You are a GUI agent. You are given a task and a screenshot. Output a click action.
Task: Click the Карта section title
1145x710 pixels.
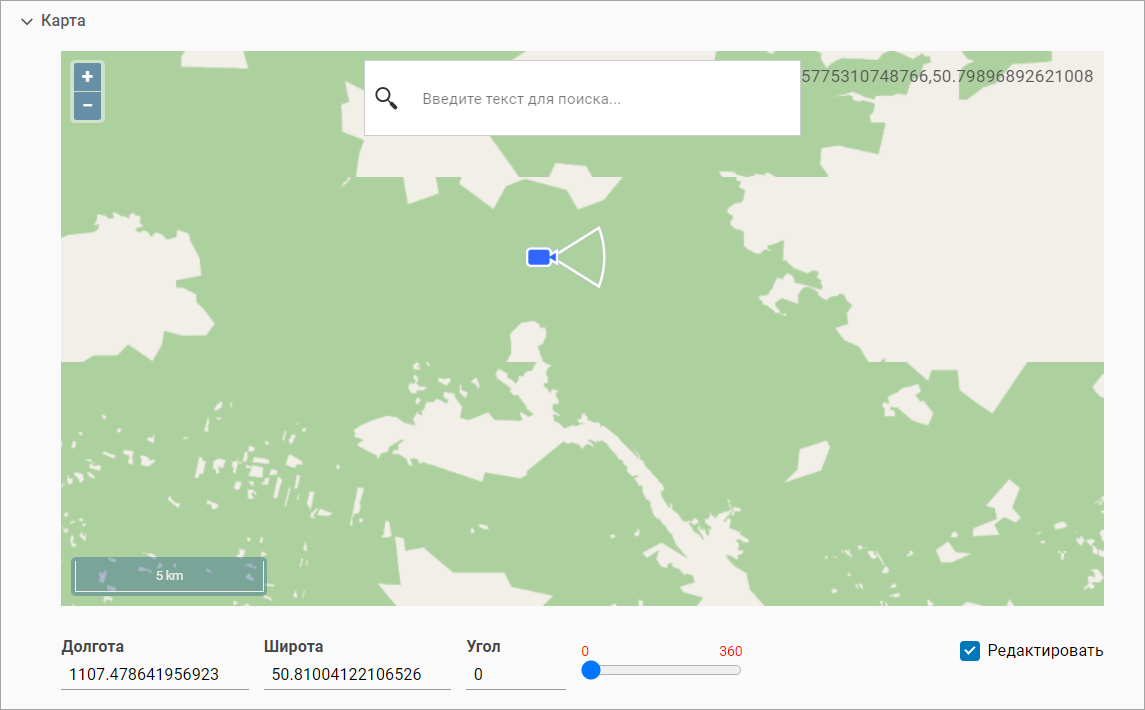[x=63, y=21]
